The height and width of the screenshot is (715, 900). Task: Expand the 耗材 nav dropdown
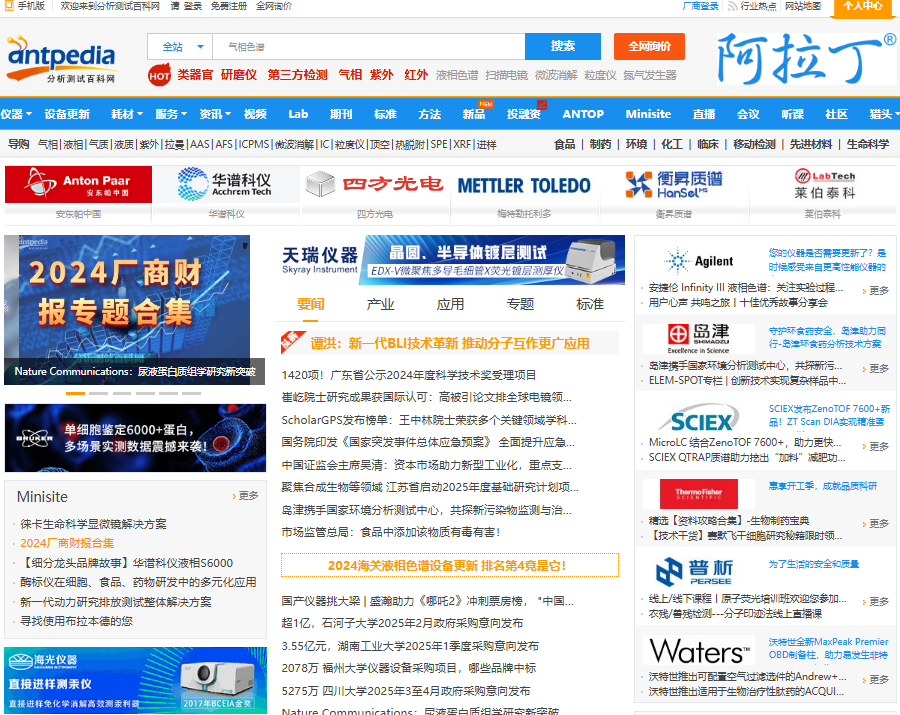click(x=127, y=114)
